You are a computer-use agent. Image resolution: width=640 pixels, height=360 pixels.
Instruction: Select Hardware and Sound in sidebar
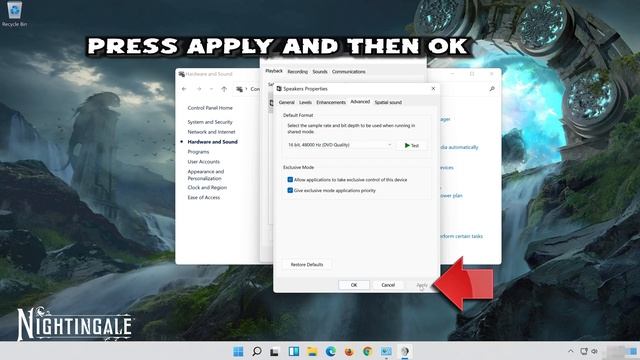[213, 142]
